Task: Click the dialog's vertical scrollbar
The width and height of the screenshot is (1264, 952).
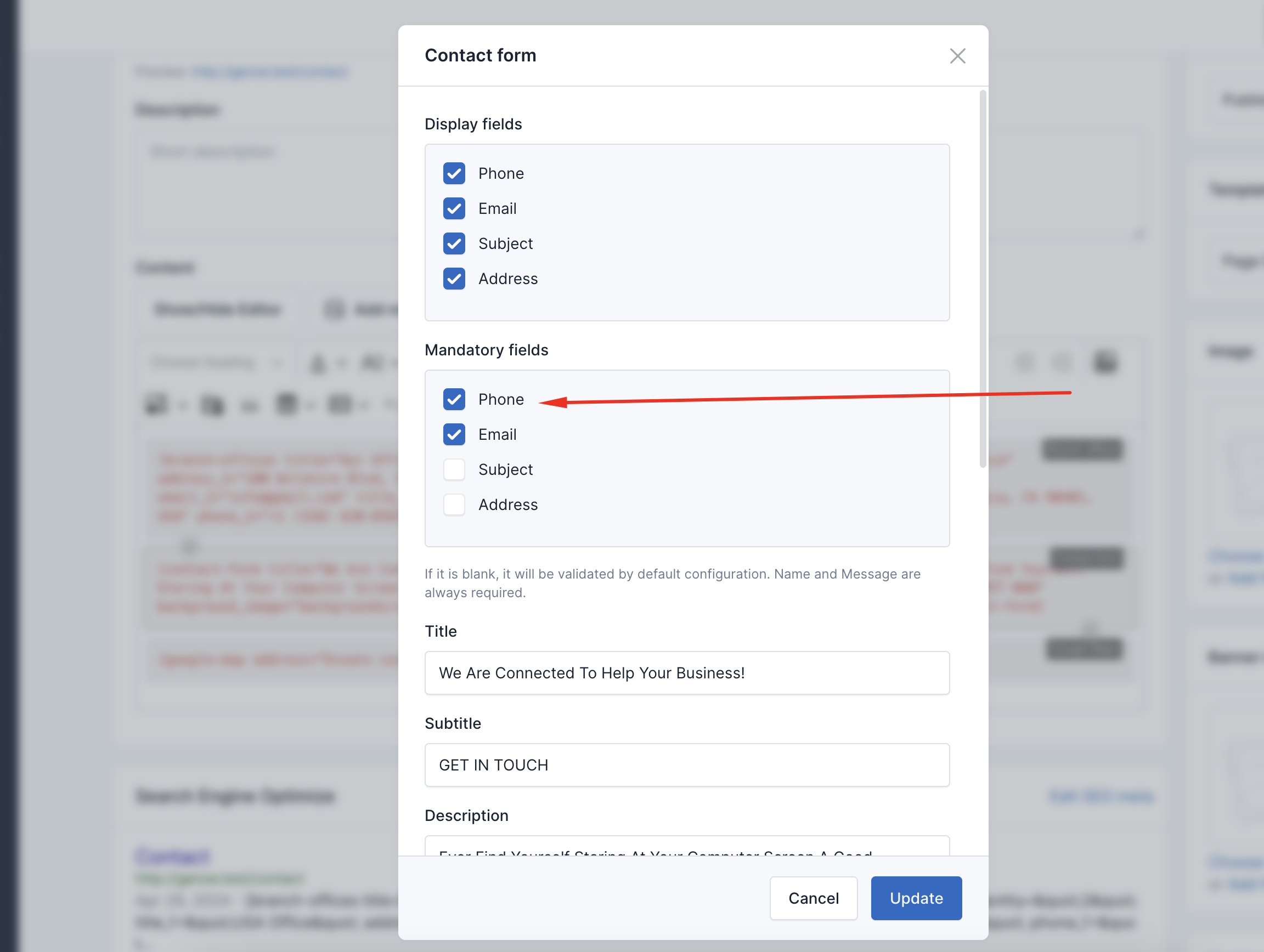Action: pyautogui.click(x=982, y=279)
